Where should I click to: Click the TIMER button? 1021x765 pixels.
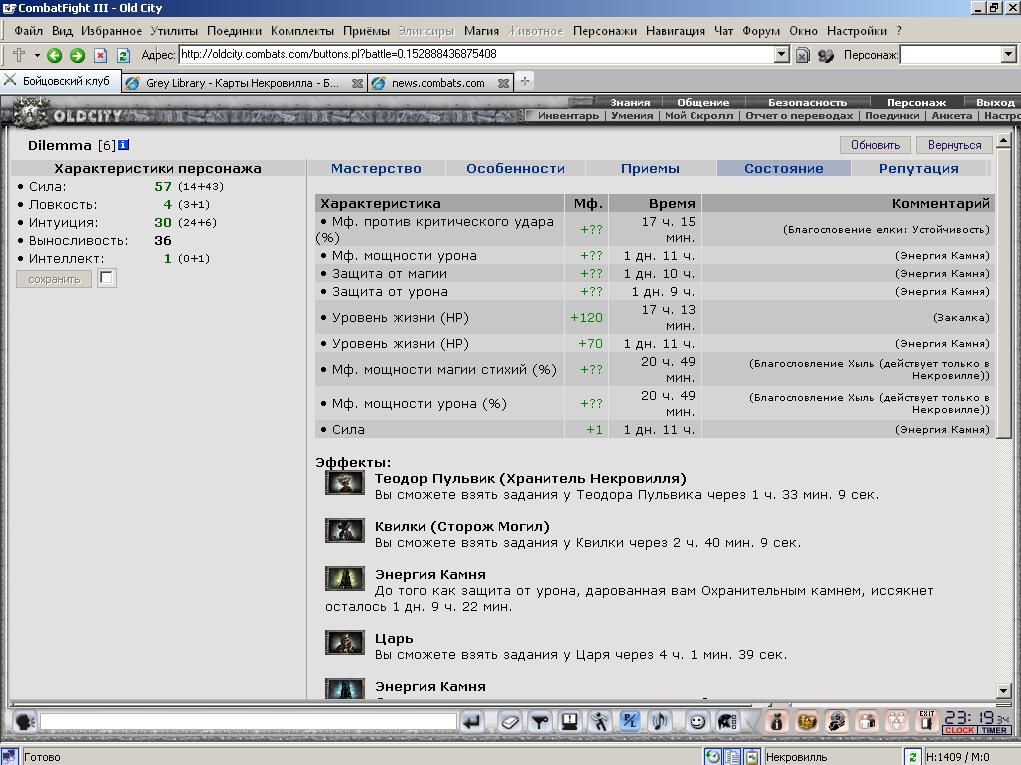click(994, 730)
